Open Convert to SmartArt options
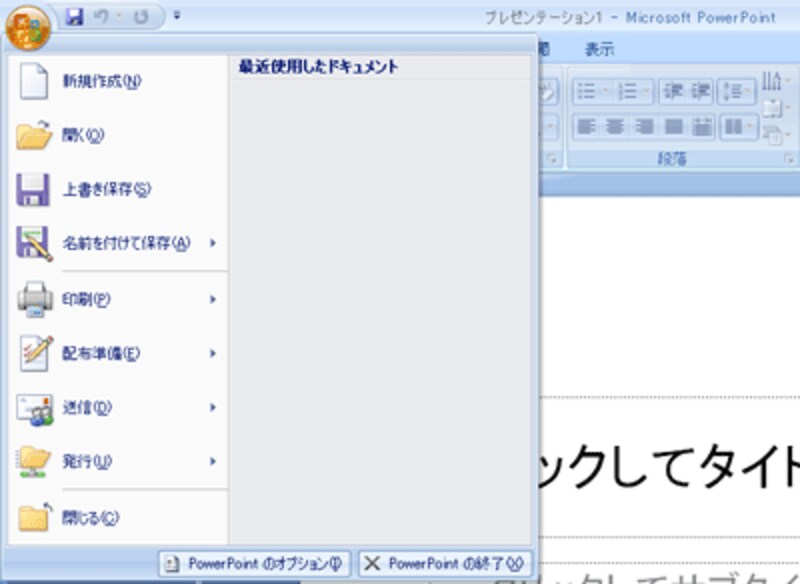800x584 pixels. pos(775,135)
